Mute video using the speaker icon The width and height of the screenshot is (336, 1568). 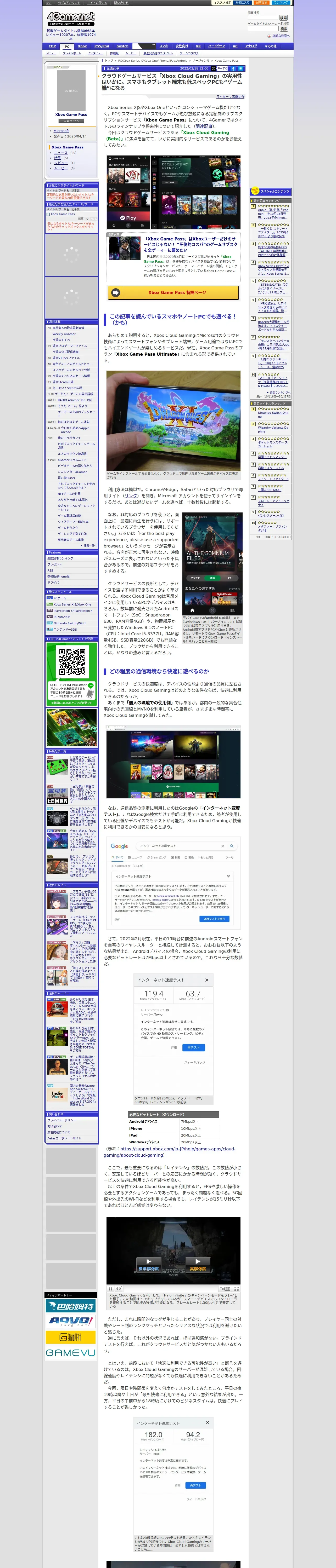(x=118, y=1289)
